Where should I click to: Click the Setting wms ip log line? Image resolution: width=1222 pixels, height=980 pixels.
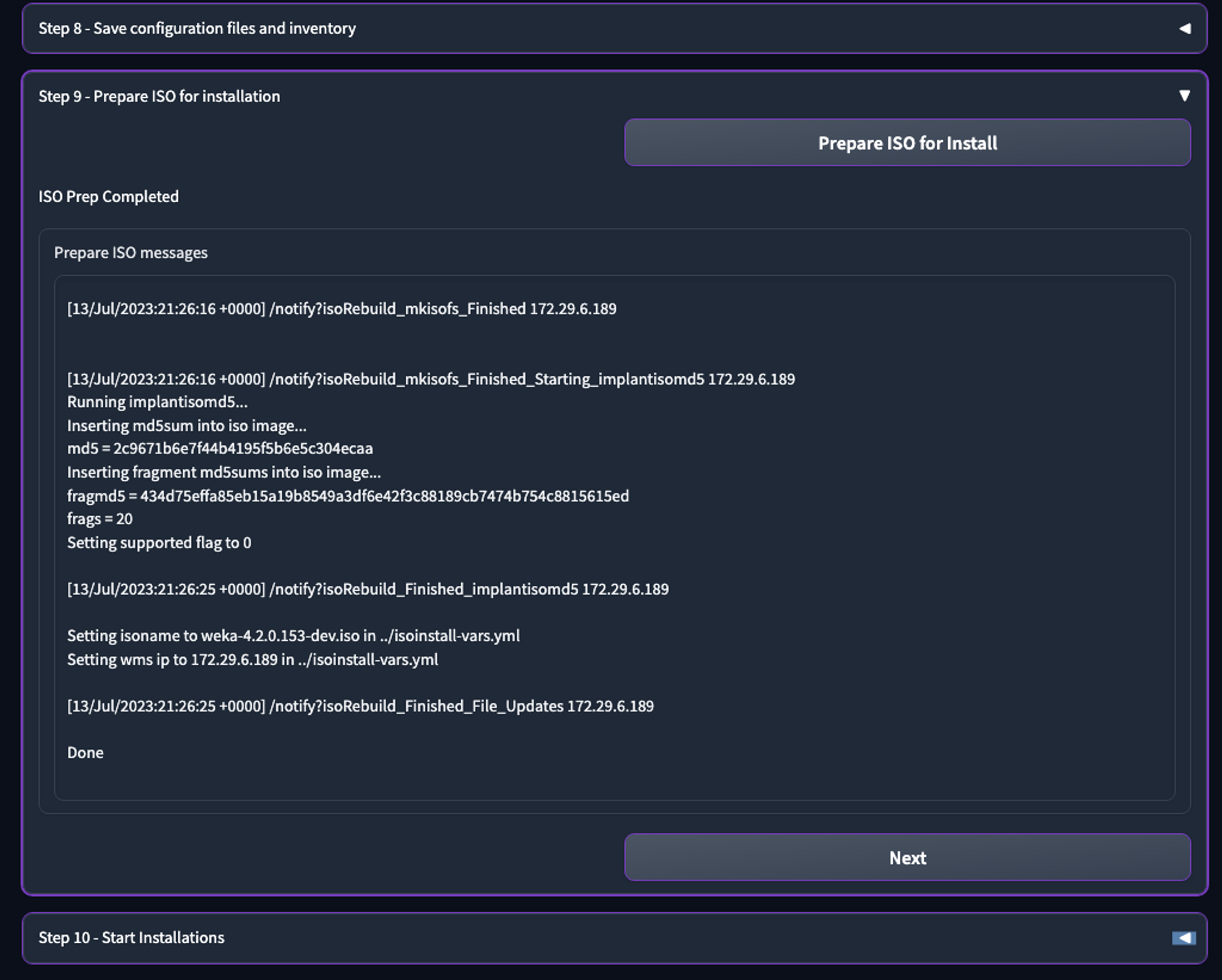[x=252, y=660]
